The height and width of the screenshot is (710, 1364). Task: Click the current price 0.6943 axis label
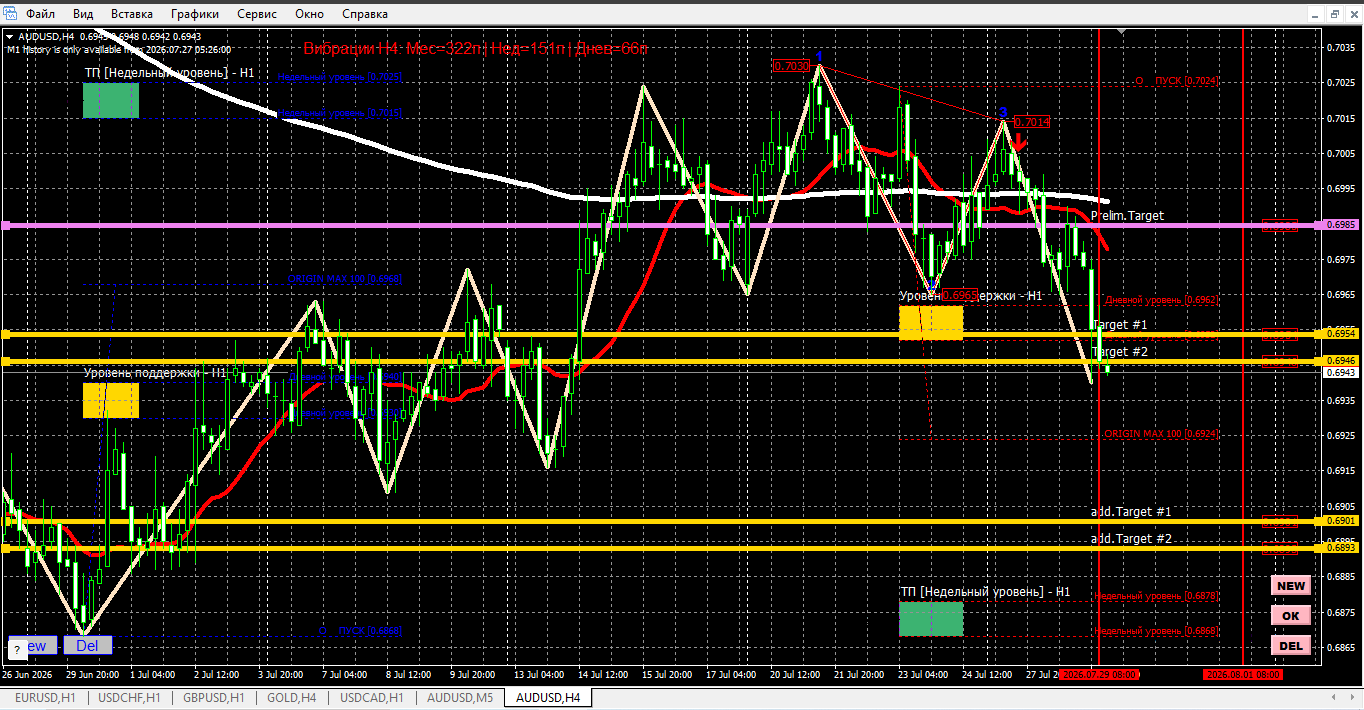coord(1342,372)
